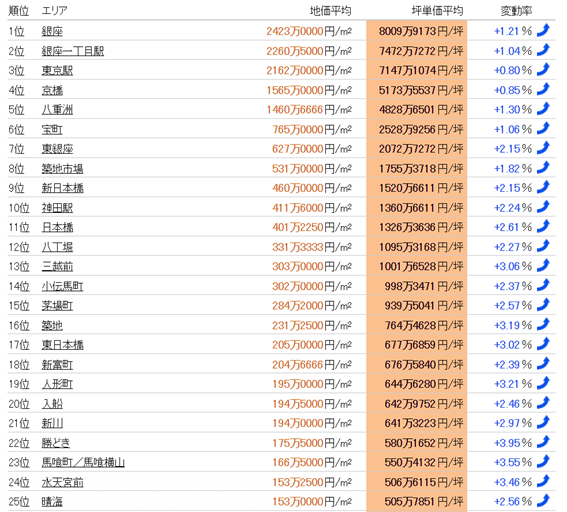Open the 小伝馬町 area link
This screenshot has height=512, width=567.
[62, 286]
